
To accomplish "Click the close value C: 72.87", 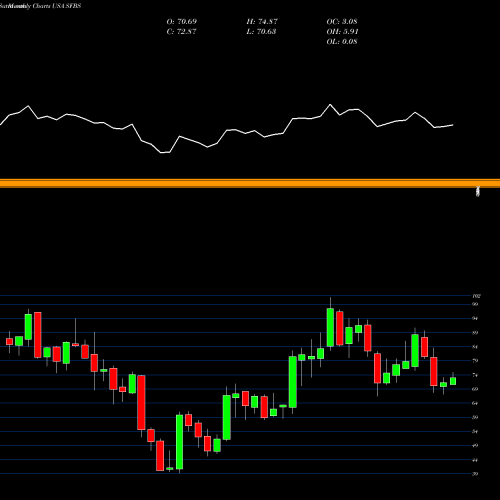I will tap(182, 31).
